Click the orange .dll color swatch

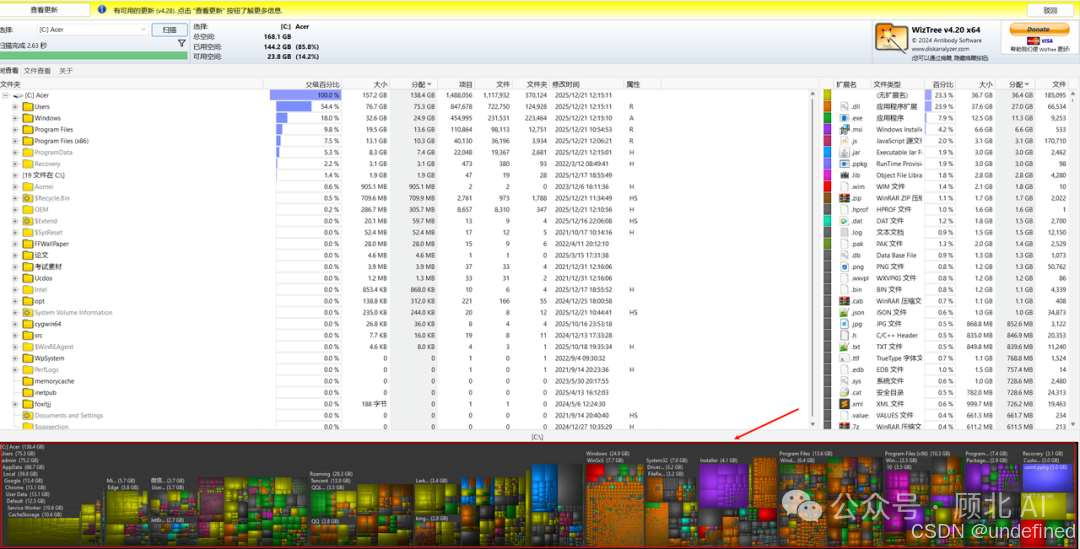point(827,107)
